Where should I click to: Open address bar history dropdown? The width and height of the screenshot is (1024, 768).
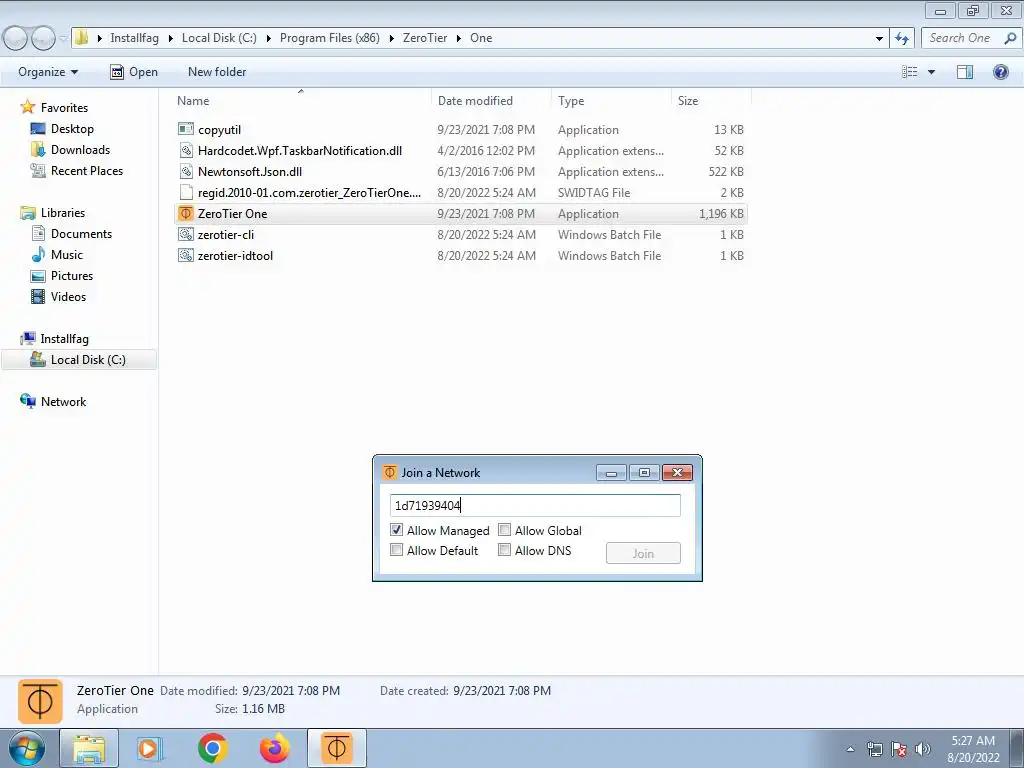pos(879,39)
